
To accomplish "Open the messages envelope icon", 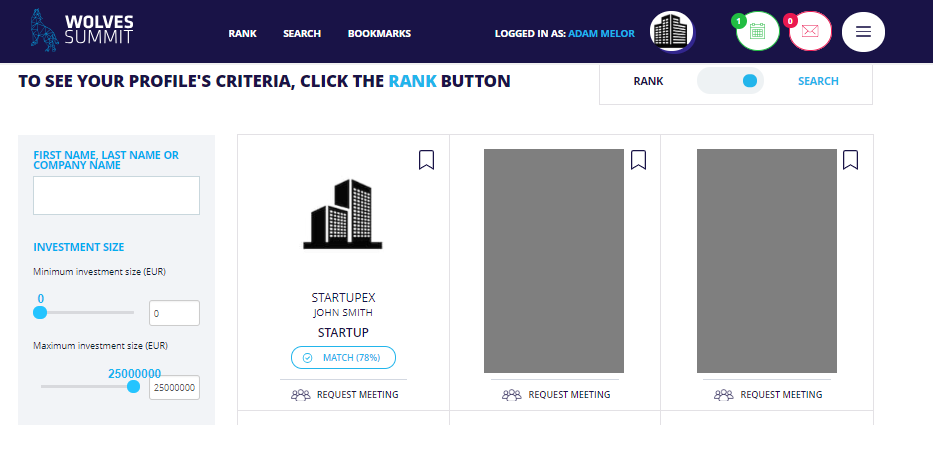I will (x=810, y=32).
